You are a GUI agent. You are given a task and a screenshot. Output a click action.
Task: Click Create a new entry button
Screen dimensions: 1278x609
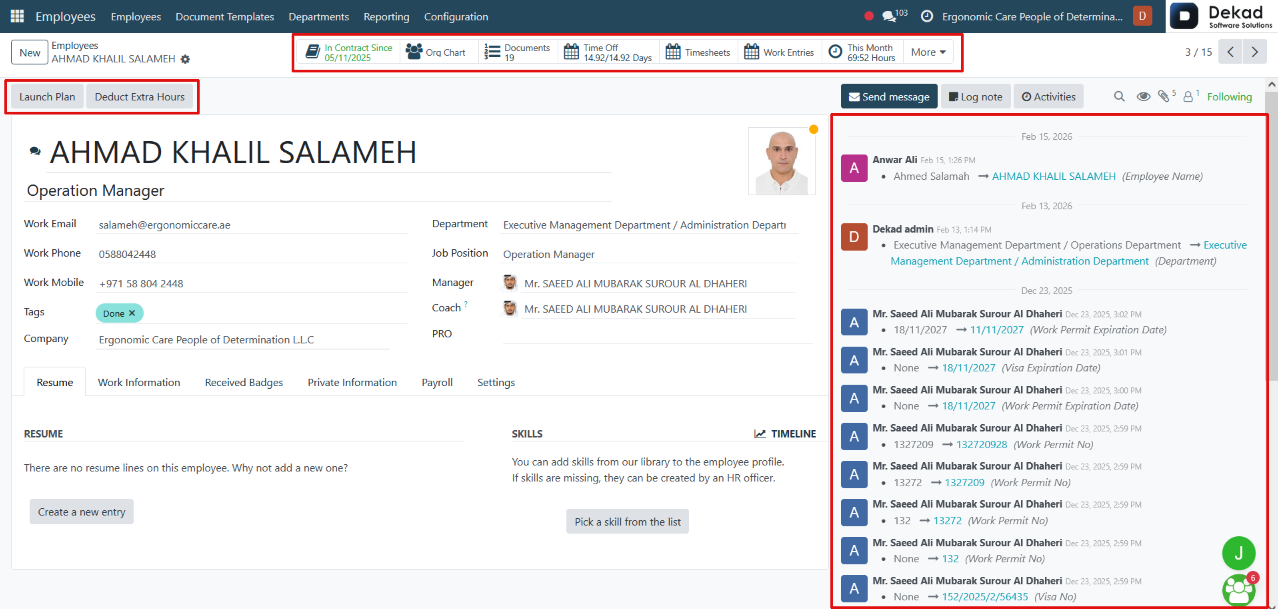[82, 512]
